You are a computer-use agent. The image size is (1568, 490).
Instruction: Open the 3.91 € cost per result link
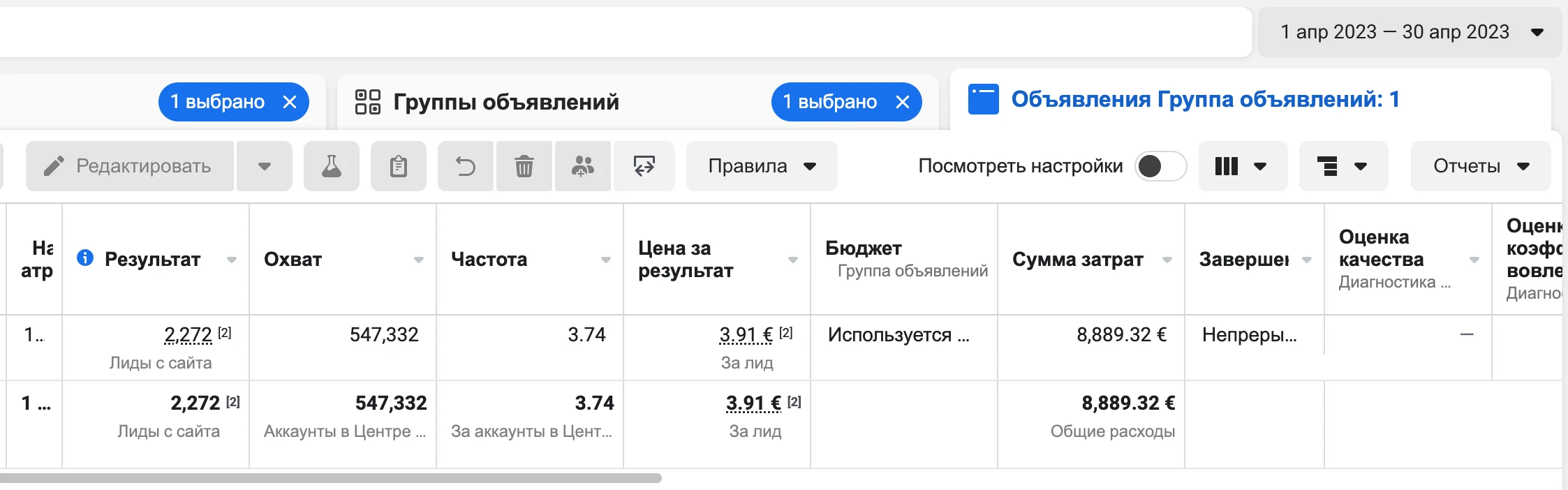[x=746, y=335]
